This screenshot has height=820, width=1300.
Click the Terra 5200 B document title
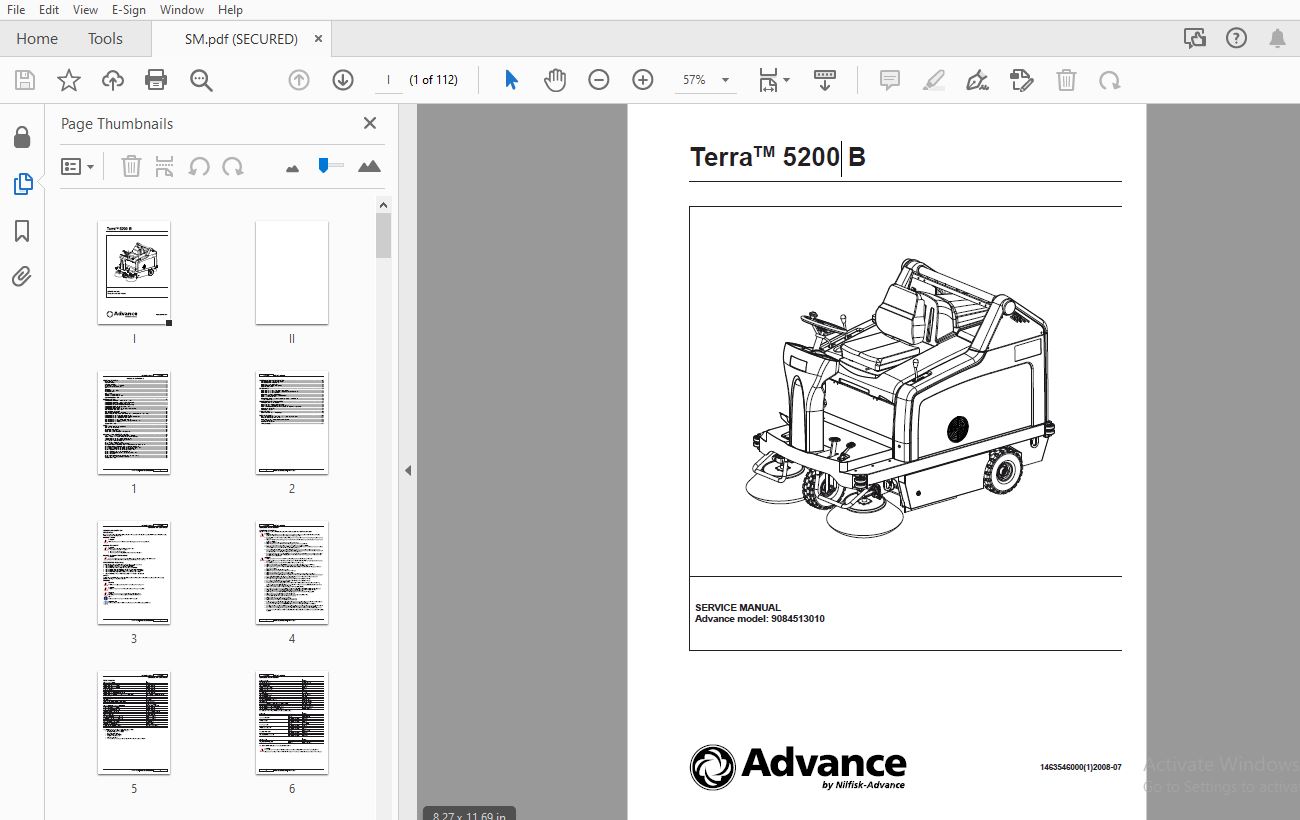click(778, 157)
